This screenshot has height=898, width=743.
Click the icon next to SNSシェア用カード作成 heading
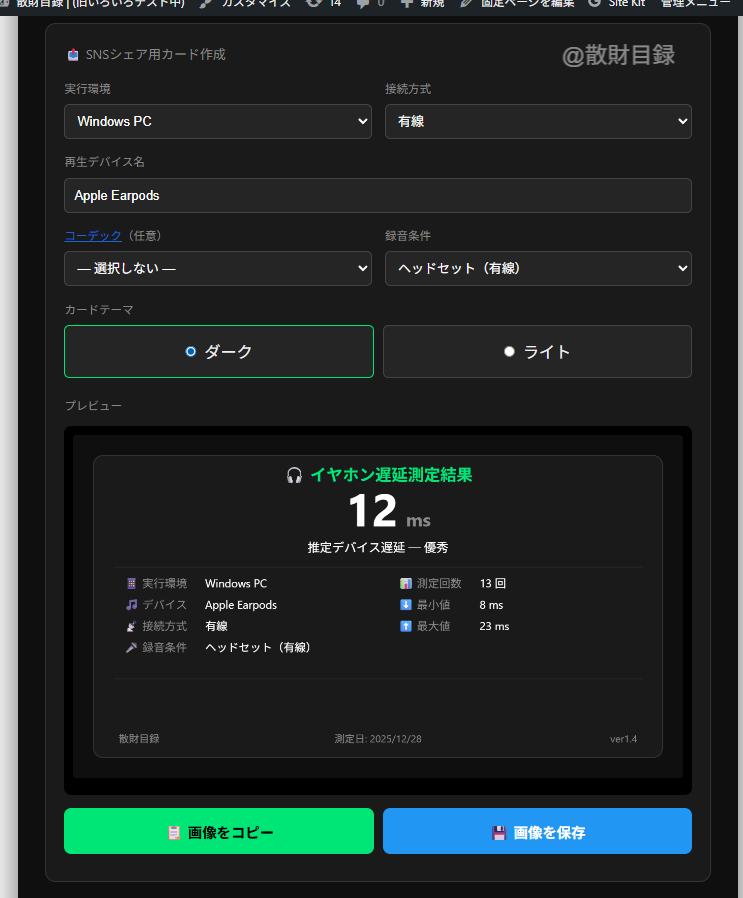(73, 55)
